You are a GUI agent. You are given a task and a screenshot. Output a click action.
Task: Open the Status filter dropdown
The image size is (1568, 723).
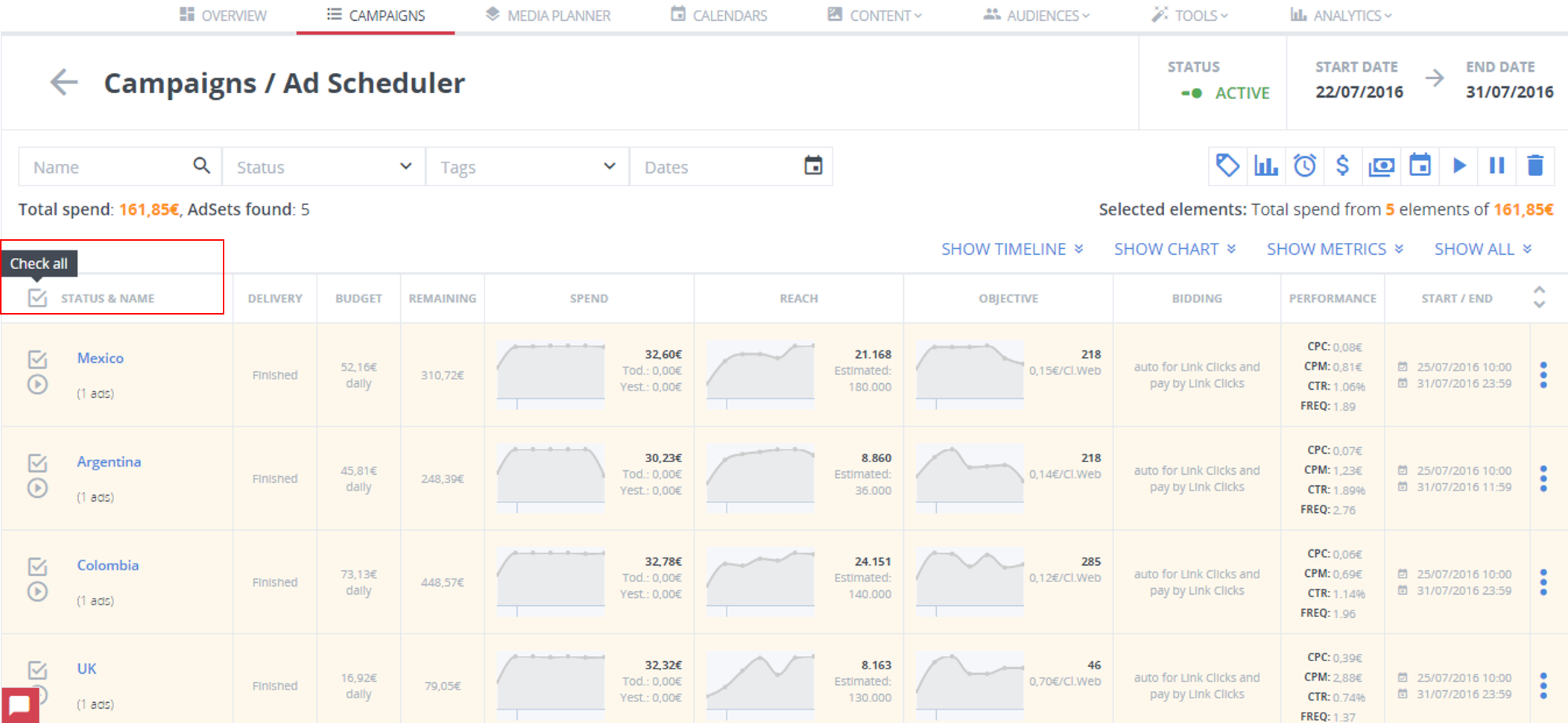(x=323, y=166)
